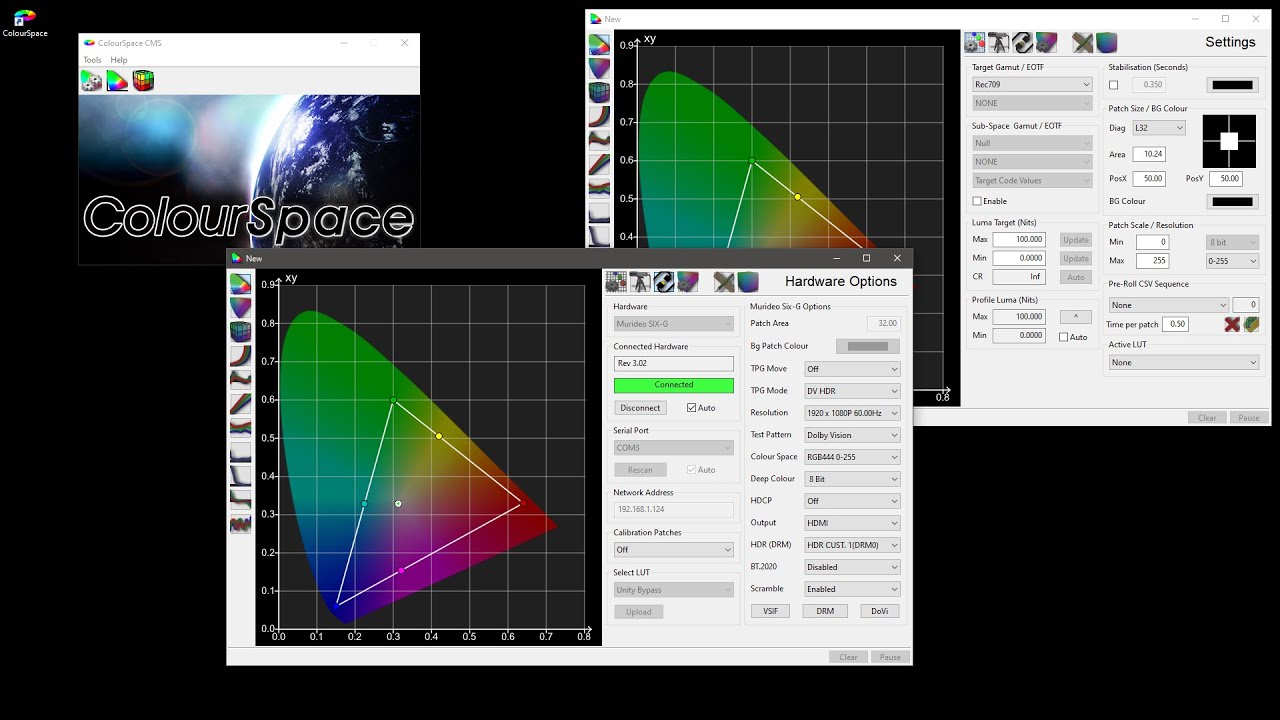Click colour gear icon in Settings window toolbar

click(x=1046, y=43)
